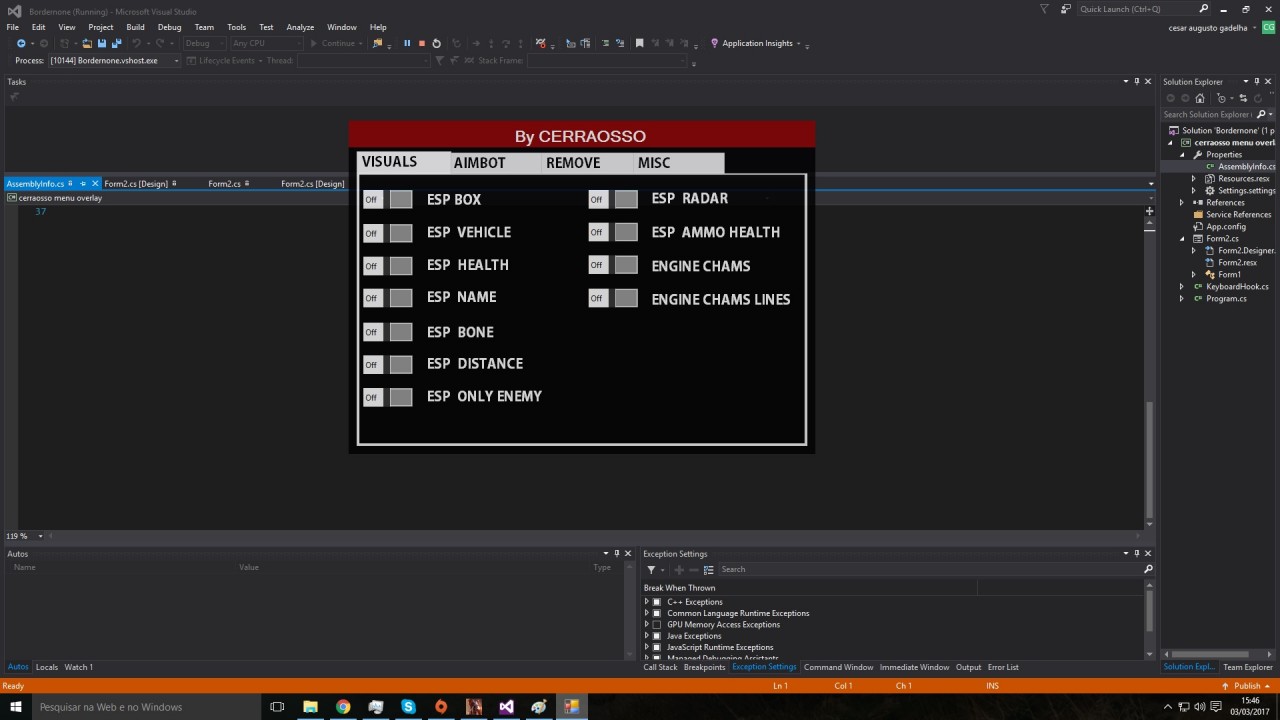Switch to the Team Explorer tab
This screenshot has width=1280, height=720.
(x=1248, y=667)
